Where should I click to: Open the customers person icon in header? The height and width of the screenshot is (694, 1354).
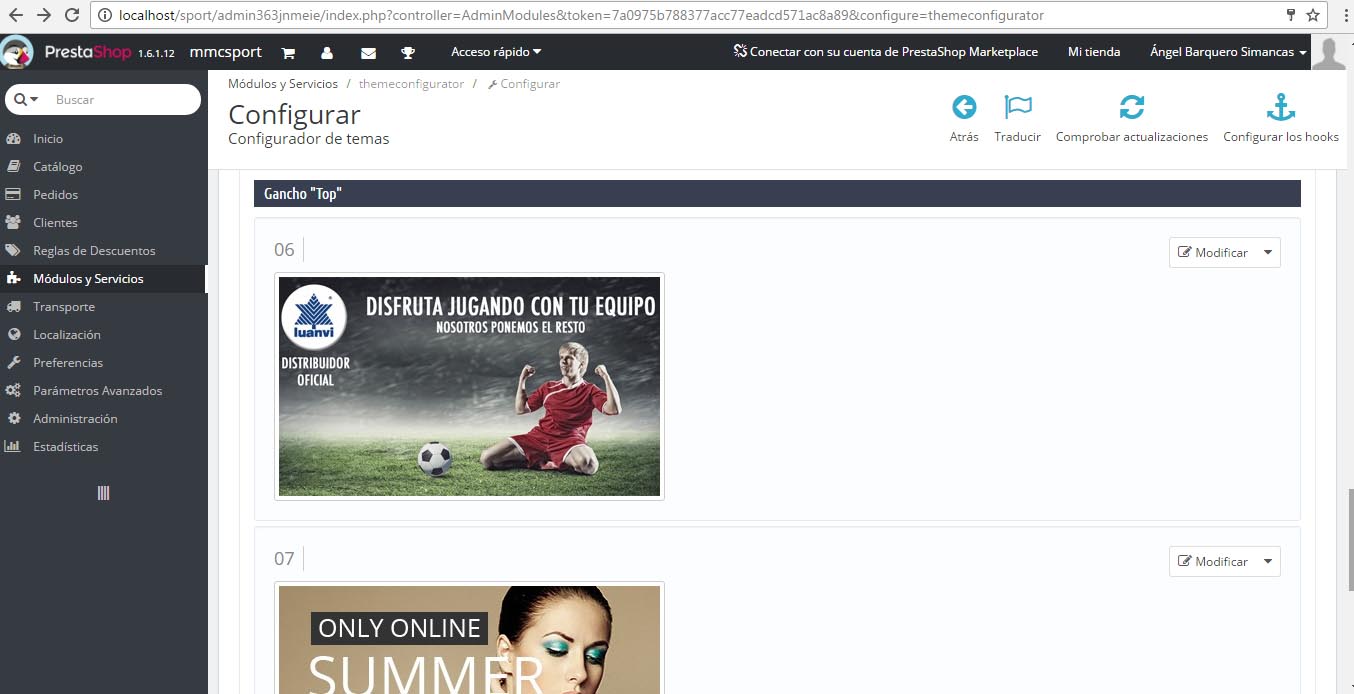tap(327, 52)
